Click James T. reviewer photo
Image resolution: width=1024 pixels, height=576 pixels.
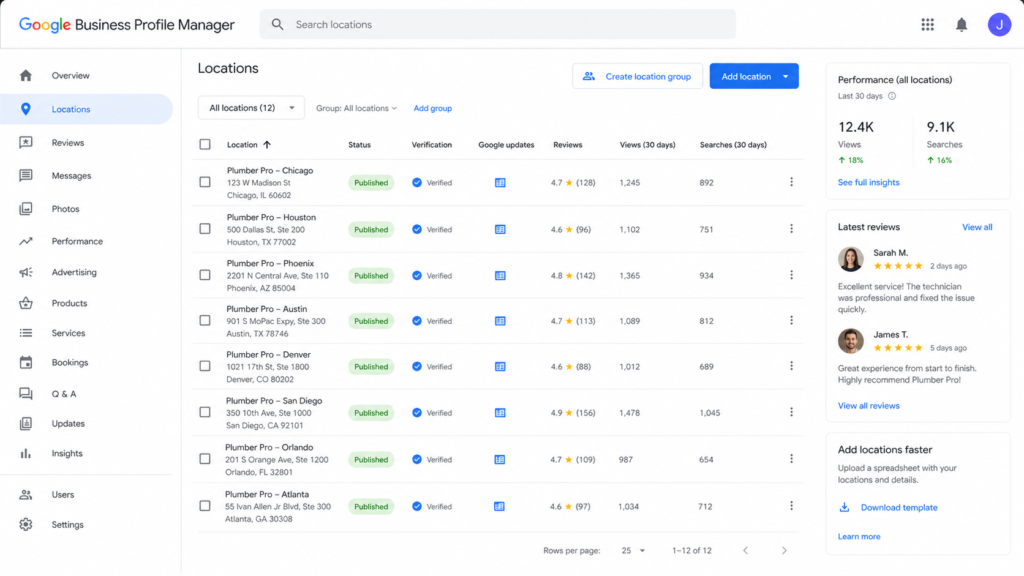point(850,340)
